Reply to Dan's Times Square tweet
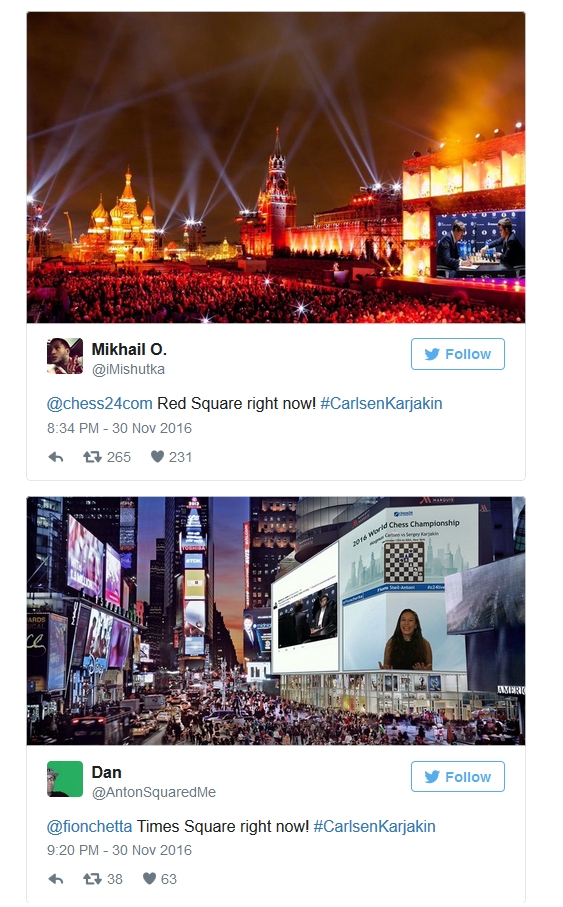 click(56, 879)
